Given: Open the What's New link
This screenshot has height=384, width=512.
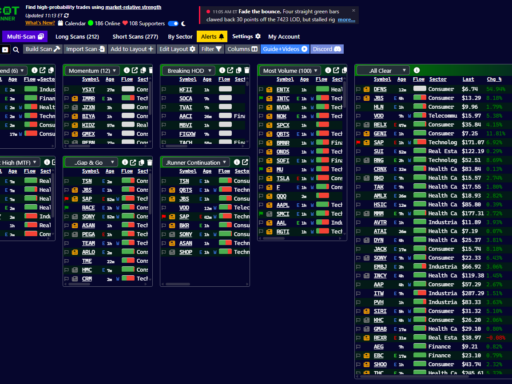Looking at the screenshot, I should pos(40,23).
